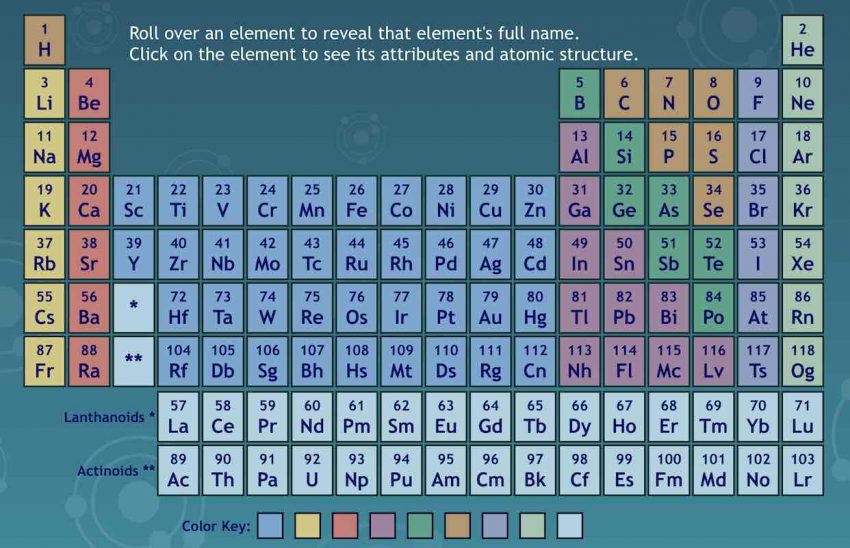
Task: Click the single asterisk lanthanoids placeholder tile
Action: (x=134, y=308)
